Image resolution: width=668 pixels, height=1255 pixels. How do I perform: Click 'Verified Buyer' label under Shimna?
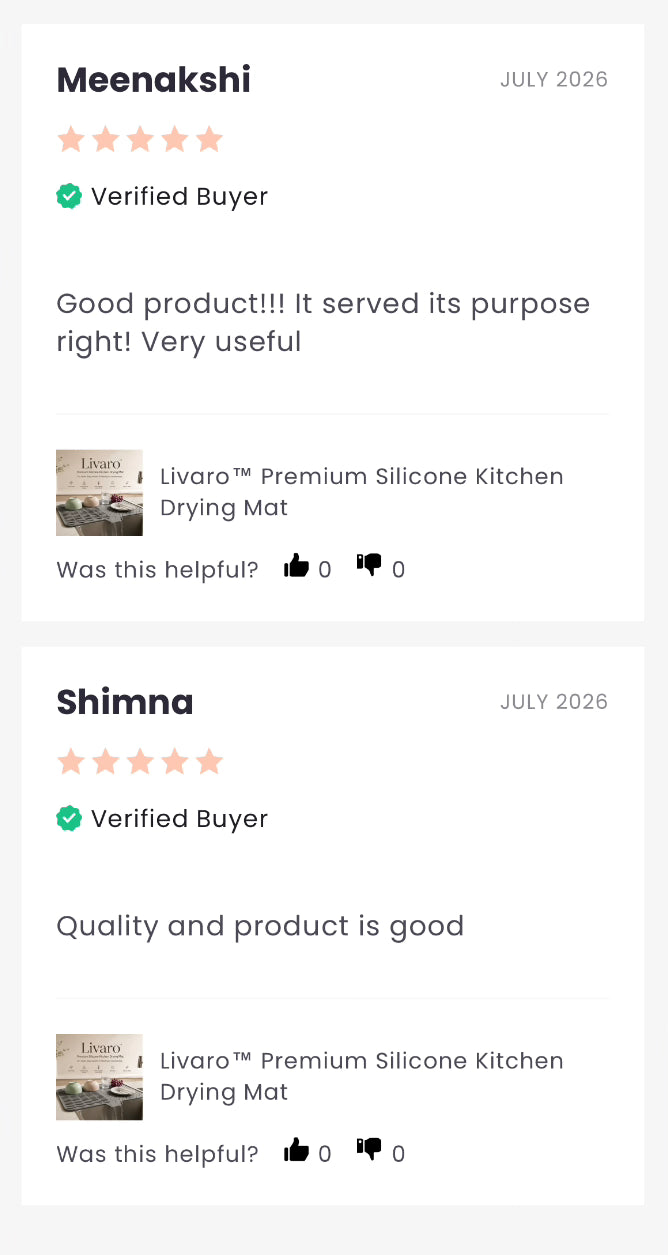click(x=180, y=819)
